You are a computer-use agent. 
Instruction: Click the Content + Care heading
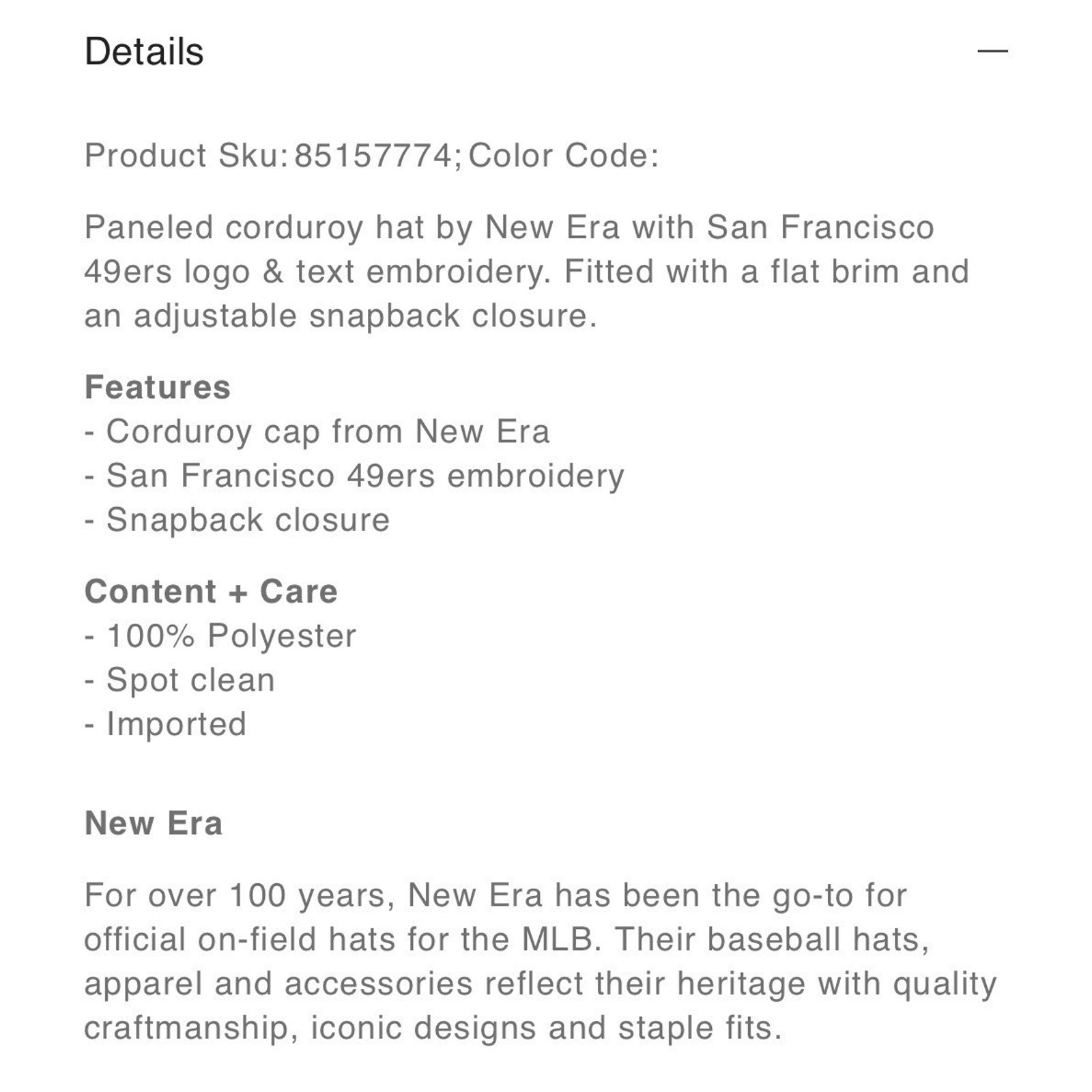pyautogui.click(x=211, y=591)
